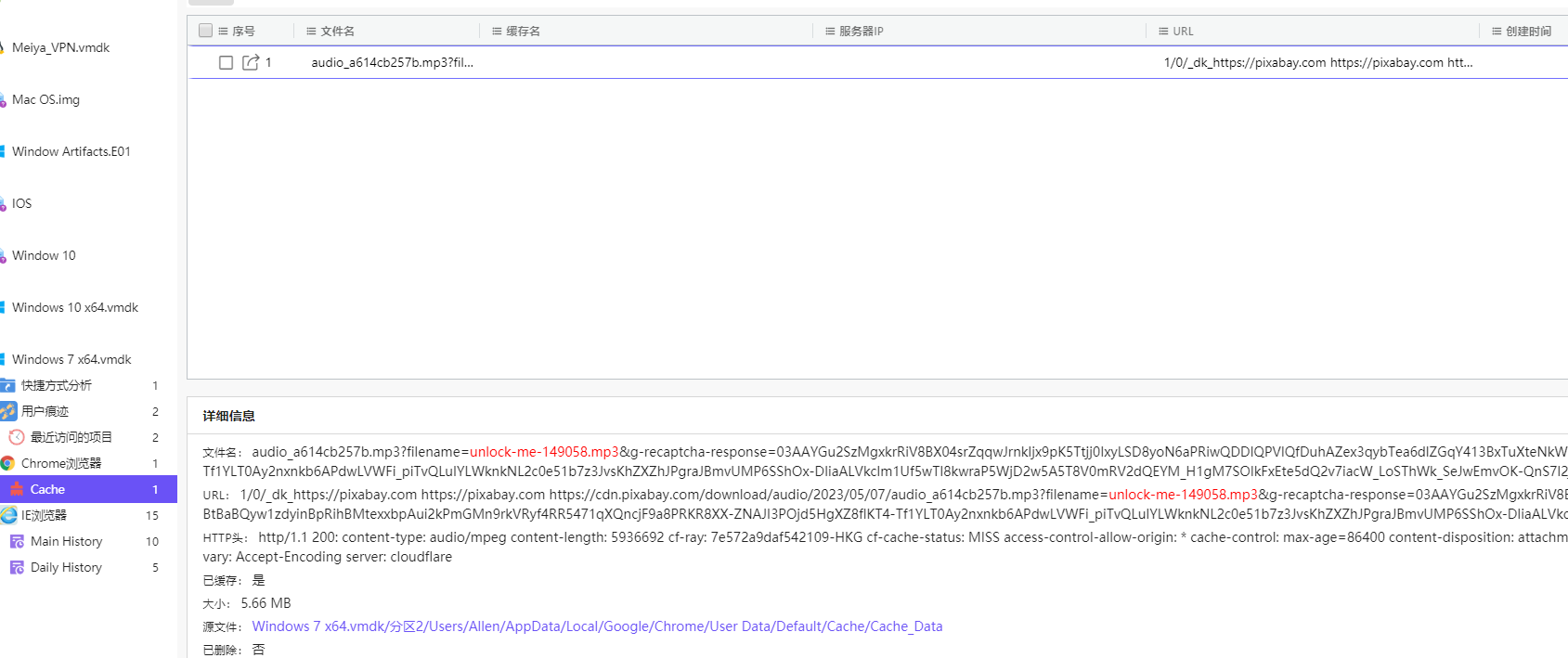Open the source file path link for Windows 7 x64.vmdk

point(597,626)
